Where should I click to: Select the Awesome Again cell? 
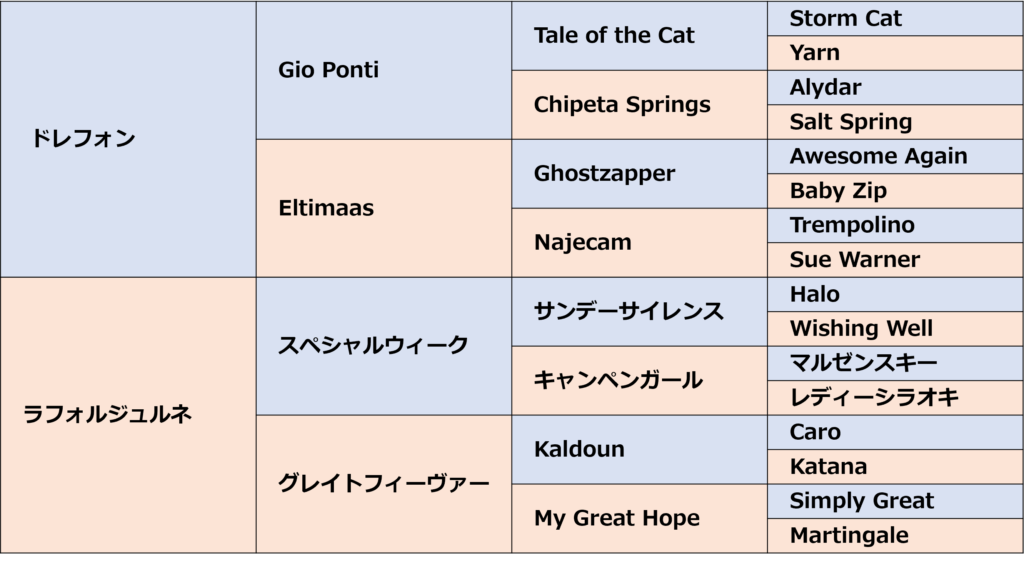895,156
